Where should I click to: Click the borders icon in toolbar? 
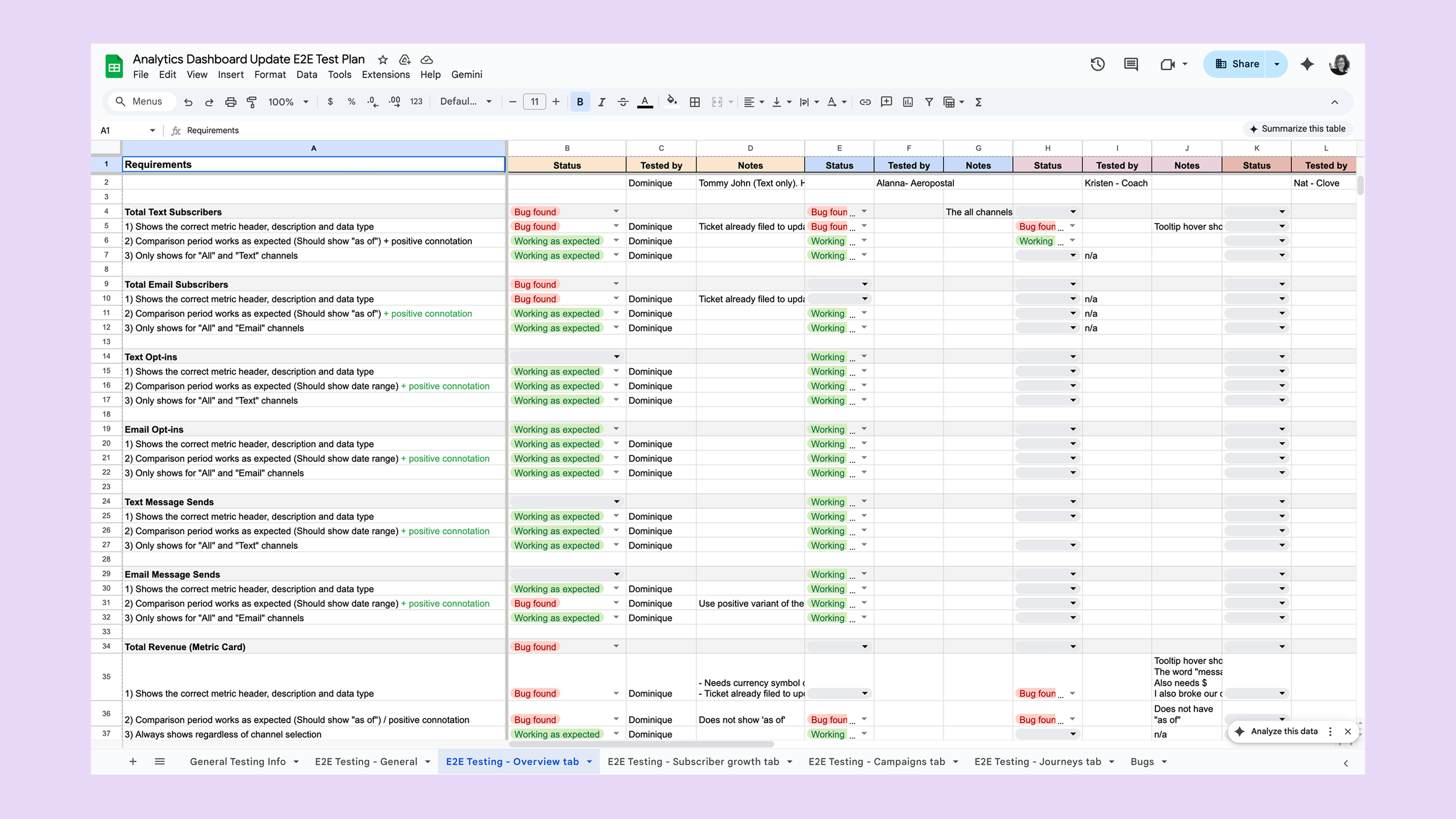(x=694, y=102)
